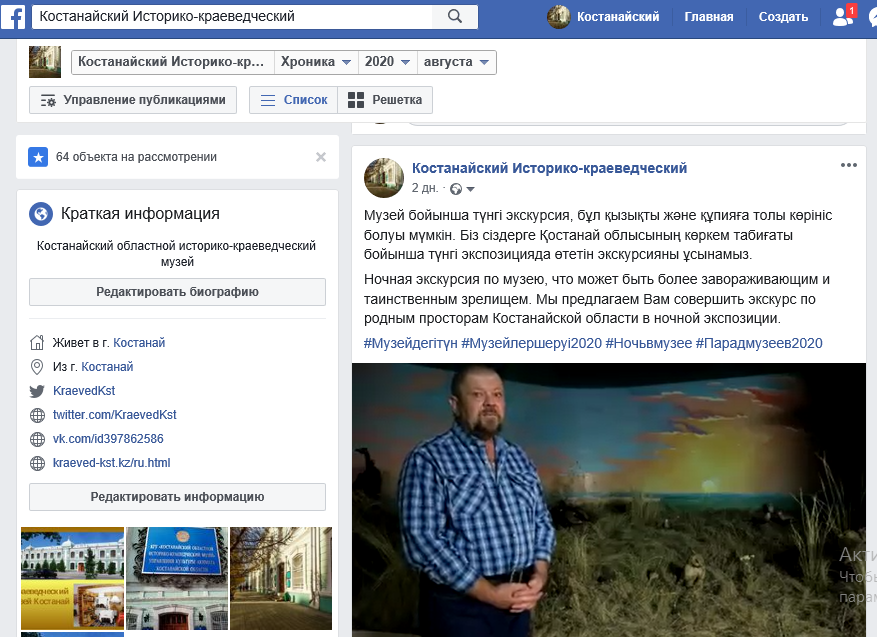Open vk.com/id397862586 link
877x637 pixels.
tap(108, 439)
